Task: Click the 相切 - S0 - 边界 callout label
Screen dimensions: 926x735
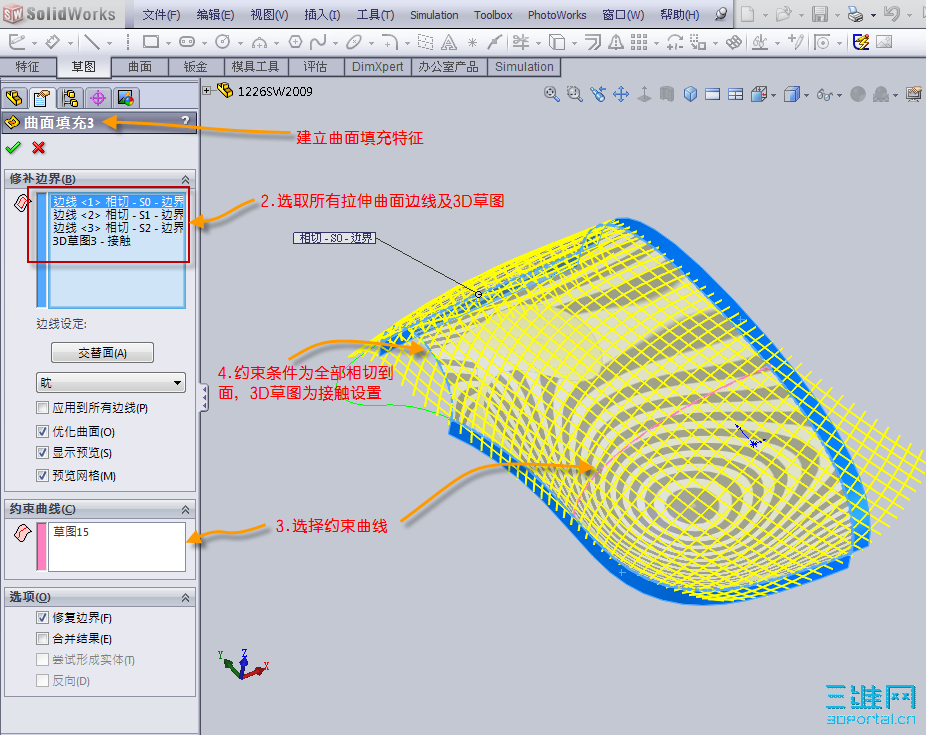Action: tap(335, 238)
